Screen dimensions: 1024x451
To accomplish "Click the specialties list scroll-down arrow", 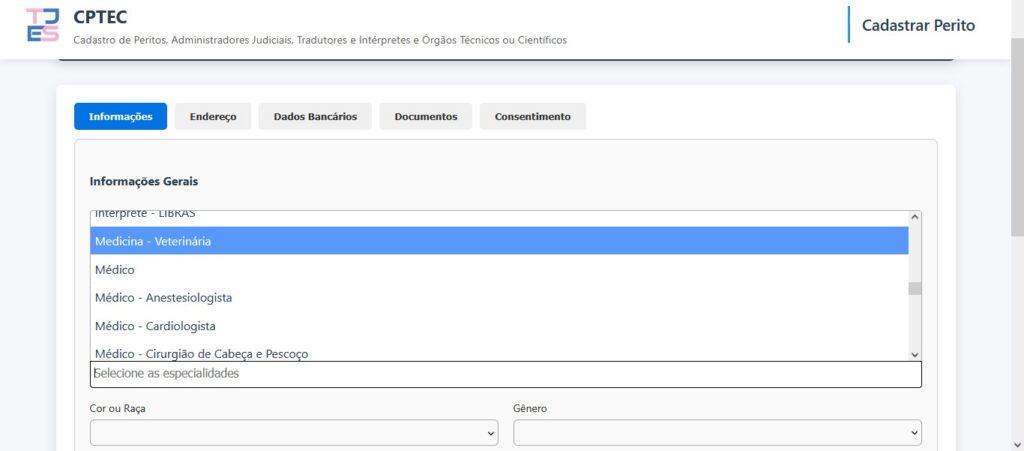I will [x=914, y=354].
